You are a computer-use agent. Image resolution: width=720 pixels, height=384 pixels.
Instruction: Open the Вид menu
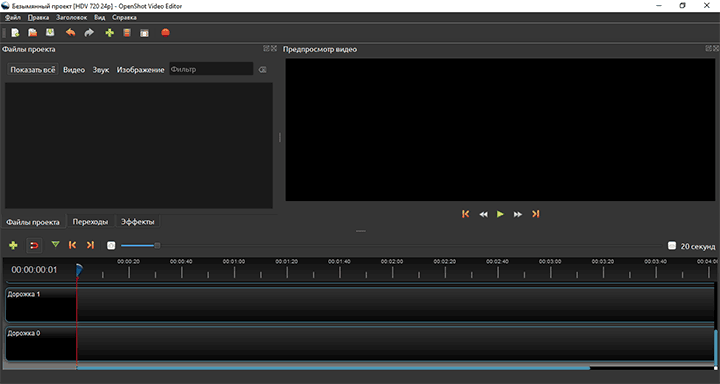pyautogui.click(x=100, y=17)
